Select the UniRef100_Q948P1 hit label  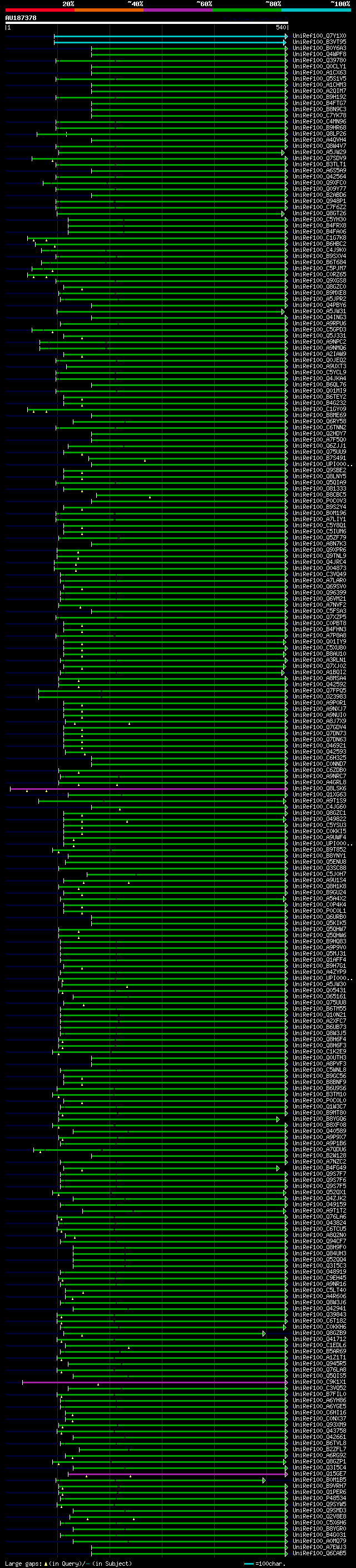319,201
